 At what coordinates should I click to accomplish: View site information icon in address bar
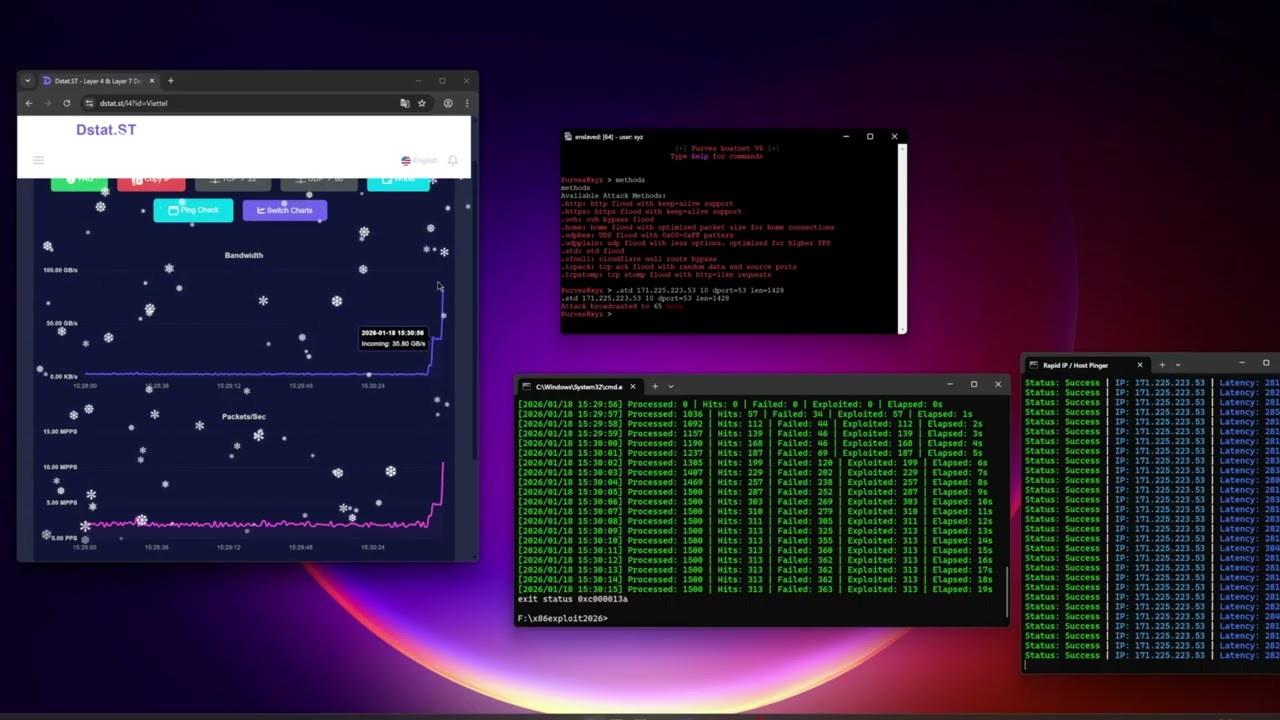[x=89, y=103]
